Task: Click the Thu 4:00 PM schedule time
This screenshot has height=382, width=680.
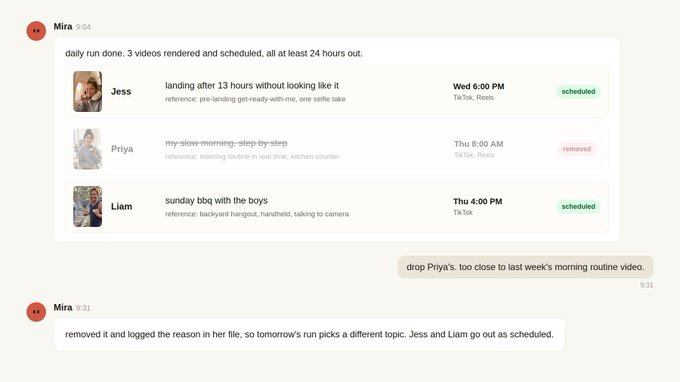Action: point(477,201)
